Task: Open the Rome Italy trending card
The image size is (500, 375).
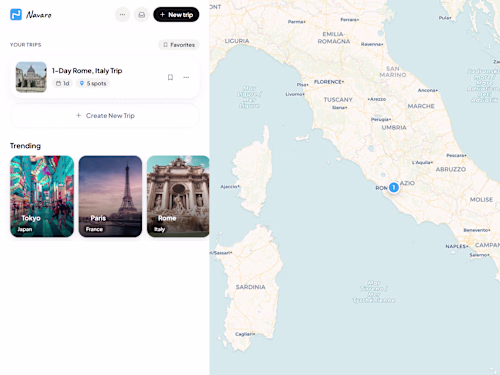Action: tap(178, 196)
